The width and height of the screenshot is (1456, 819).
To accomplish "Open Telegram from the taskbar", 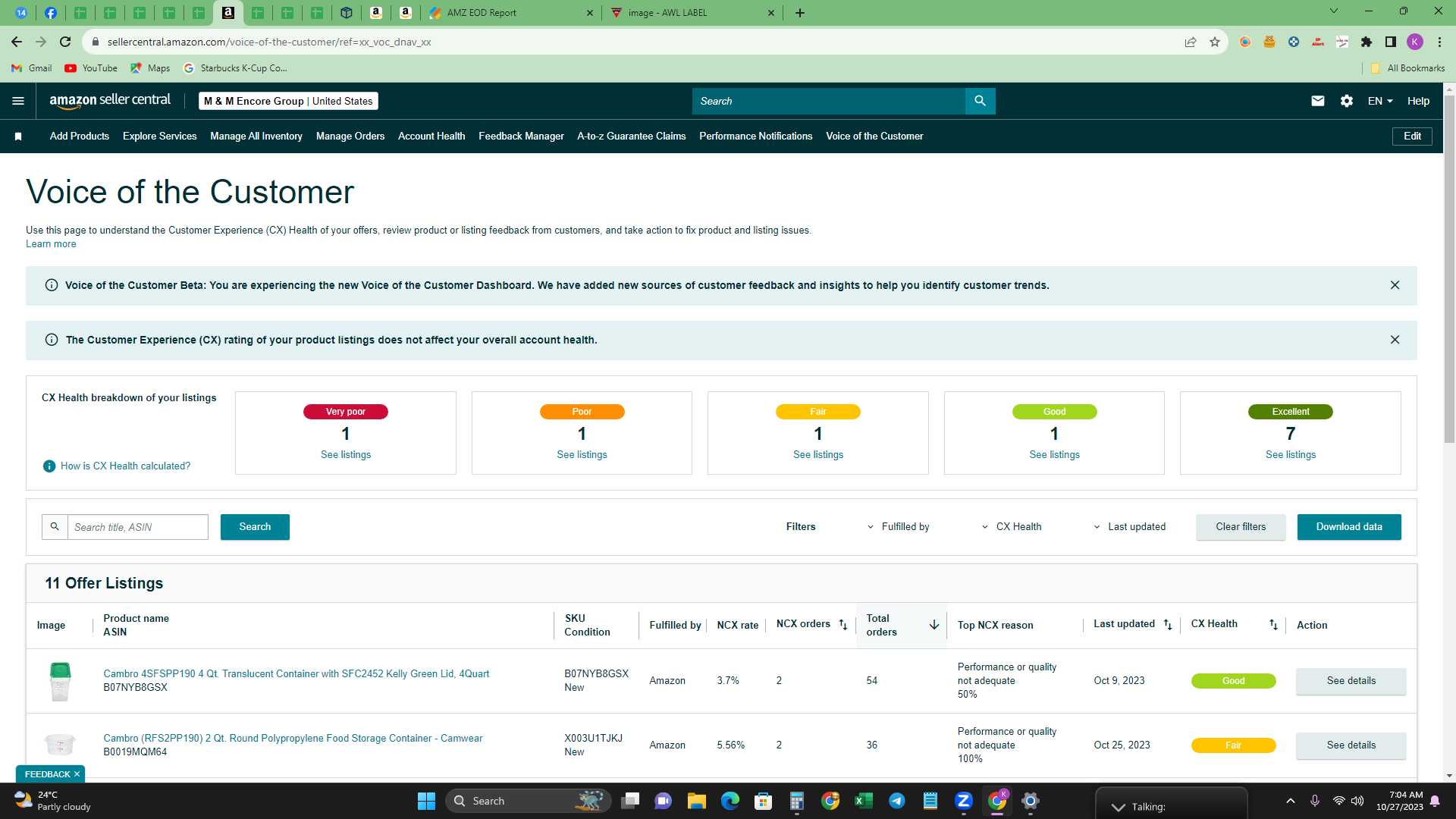I will pyautogui.click(x=896, y=801).
